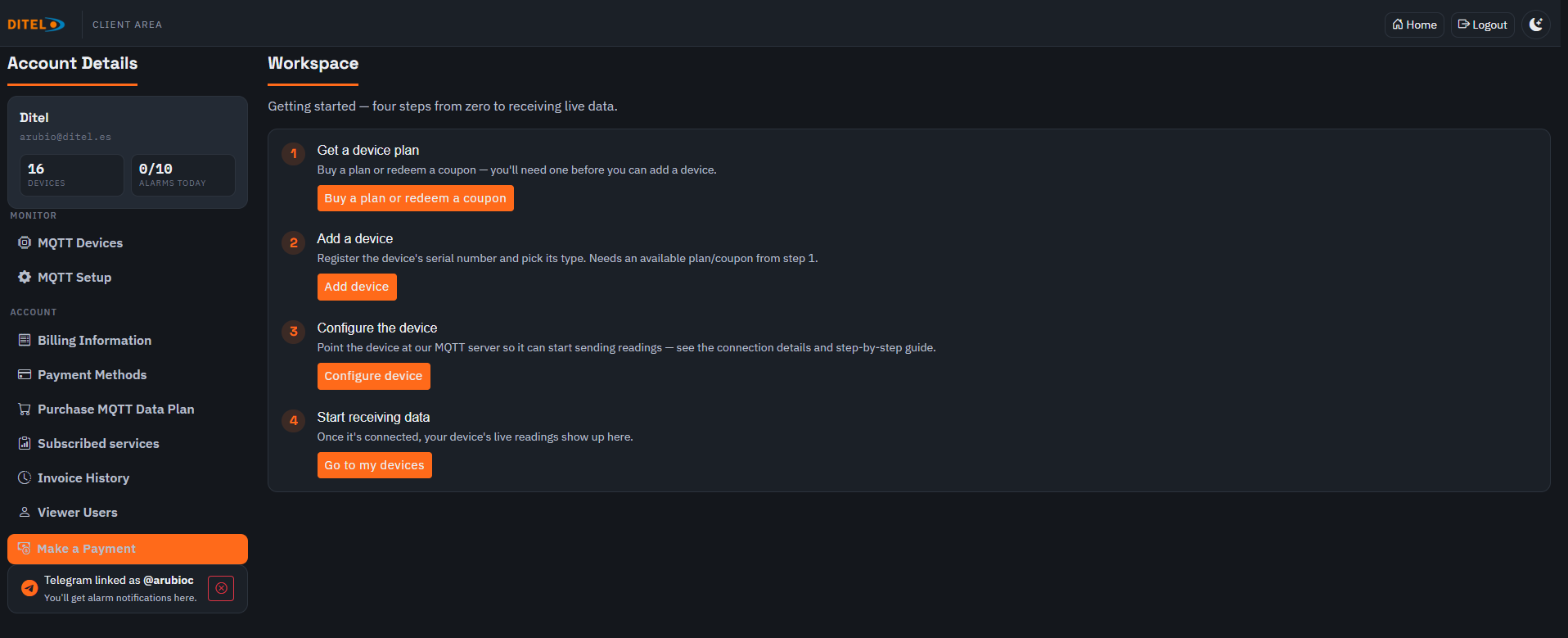Unlink Telegram using the red X button
This screenshot has width=1568, height=638.
click(x=221, y=588)
